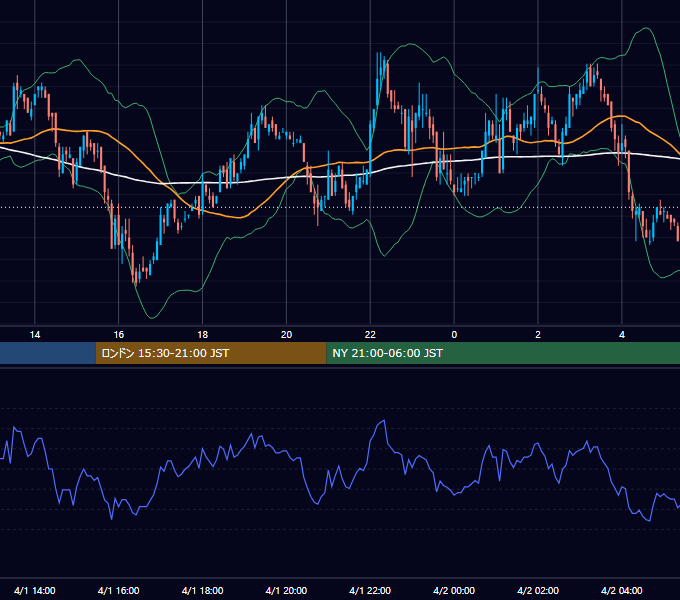Click the 18 hour label on price chart axis
The image size is (680, 600).
click(203, 335)
